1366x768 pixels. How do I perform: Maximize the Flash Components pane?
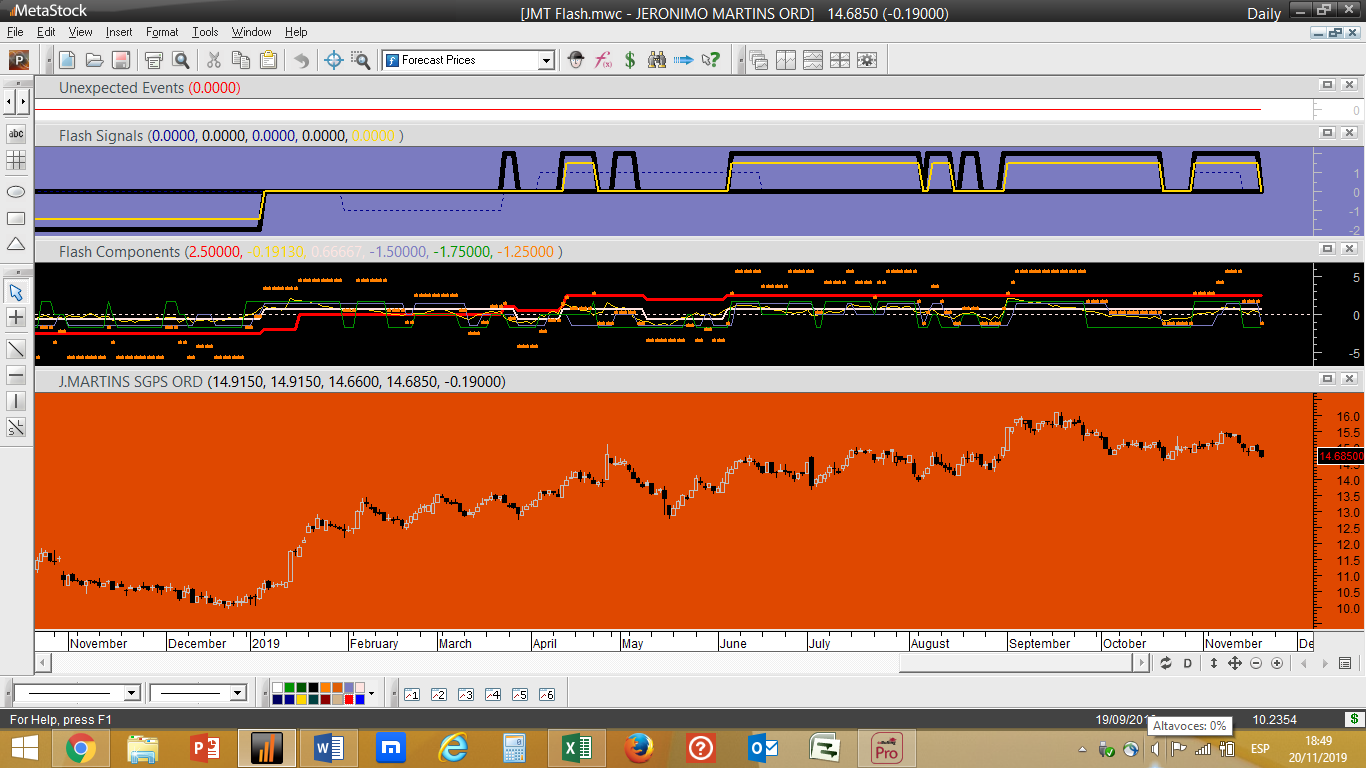point(1328,249)
